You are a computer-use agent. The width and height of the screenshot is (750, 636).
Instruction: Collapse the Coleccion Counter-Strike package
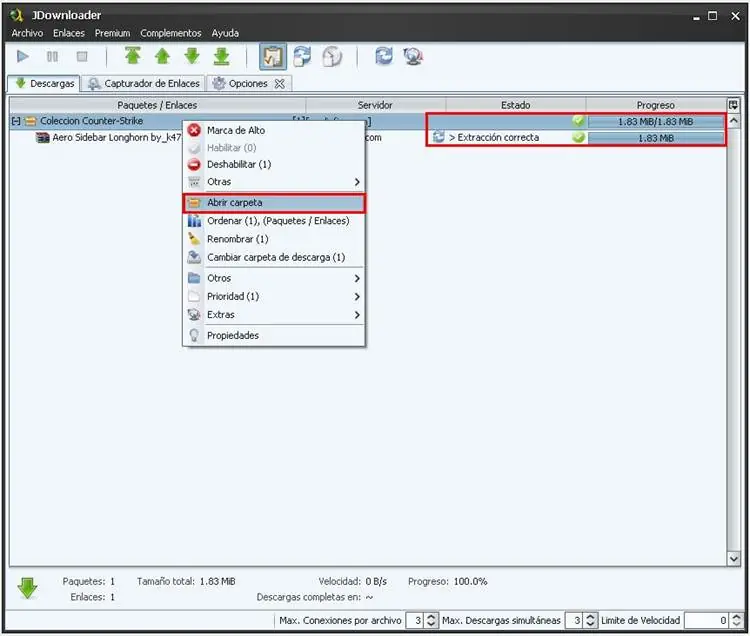(x=16, y=121)
